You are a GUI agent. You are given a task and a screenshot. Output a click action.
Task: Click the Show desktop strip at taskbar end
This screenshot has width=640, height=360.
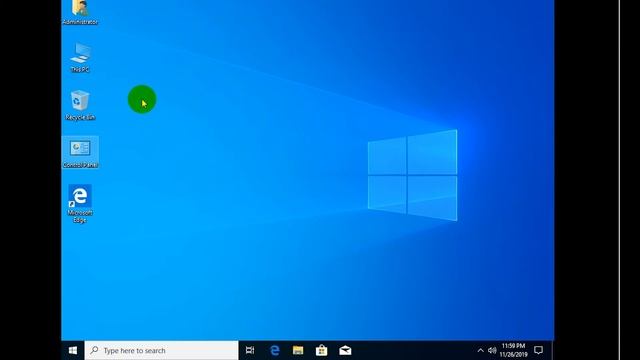(x=552, y=350)
